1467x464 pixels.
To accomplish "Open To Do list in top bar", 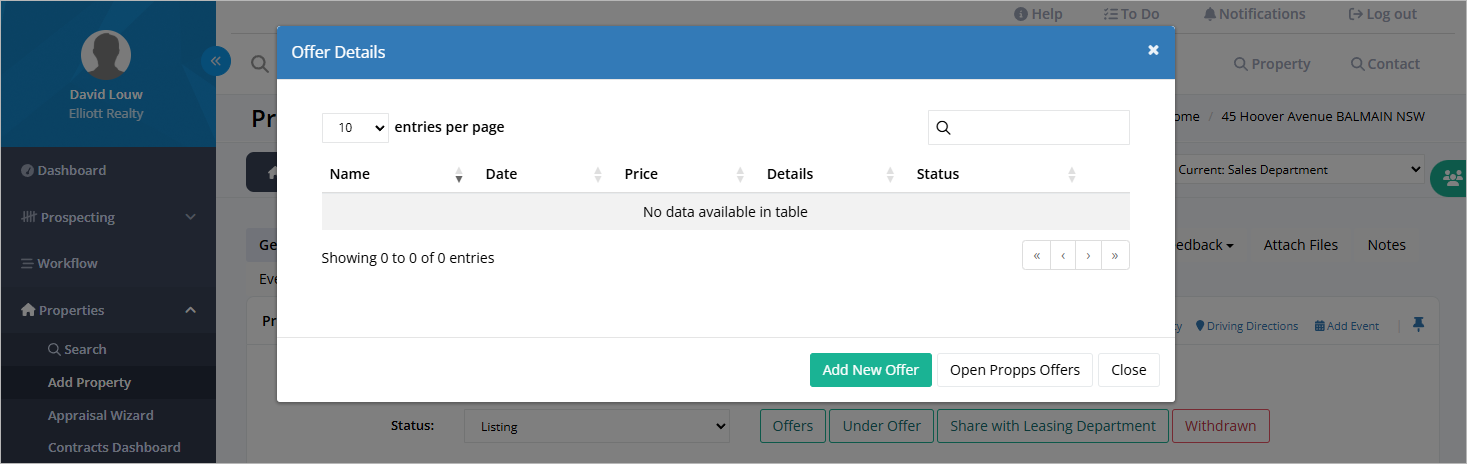I will (1131, 14).
